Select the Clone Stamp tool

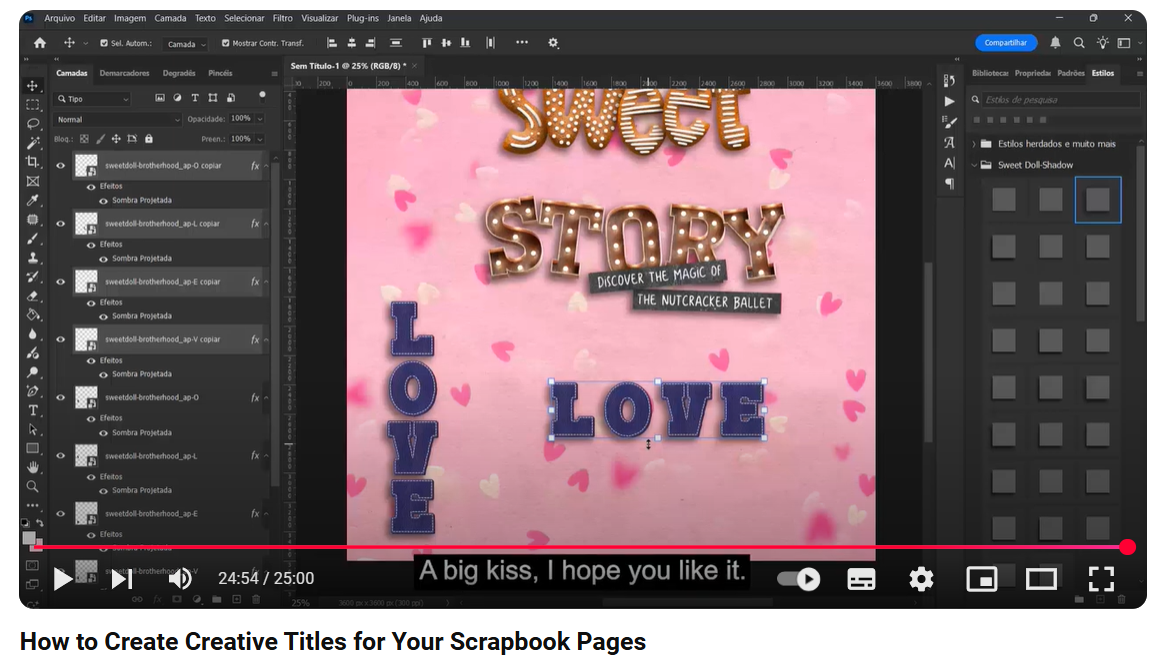pos(33,258)
